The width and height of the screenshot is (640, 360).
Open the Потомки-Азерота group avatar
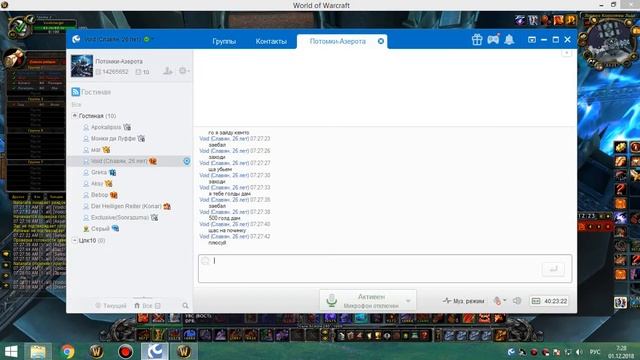(x=82, y=66)
